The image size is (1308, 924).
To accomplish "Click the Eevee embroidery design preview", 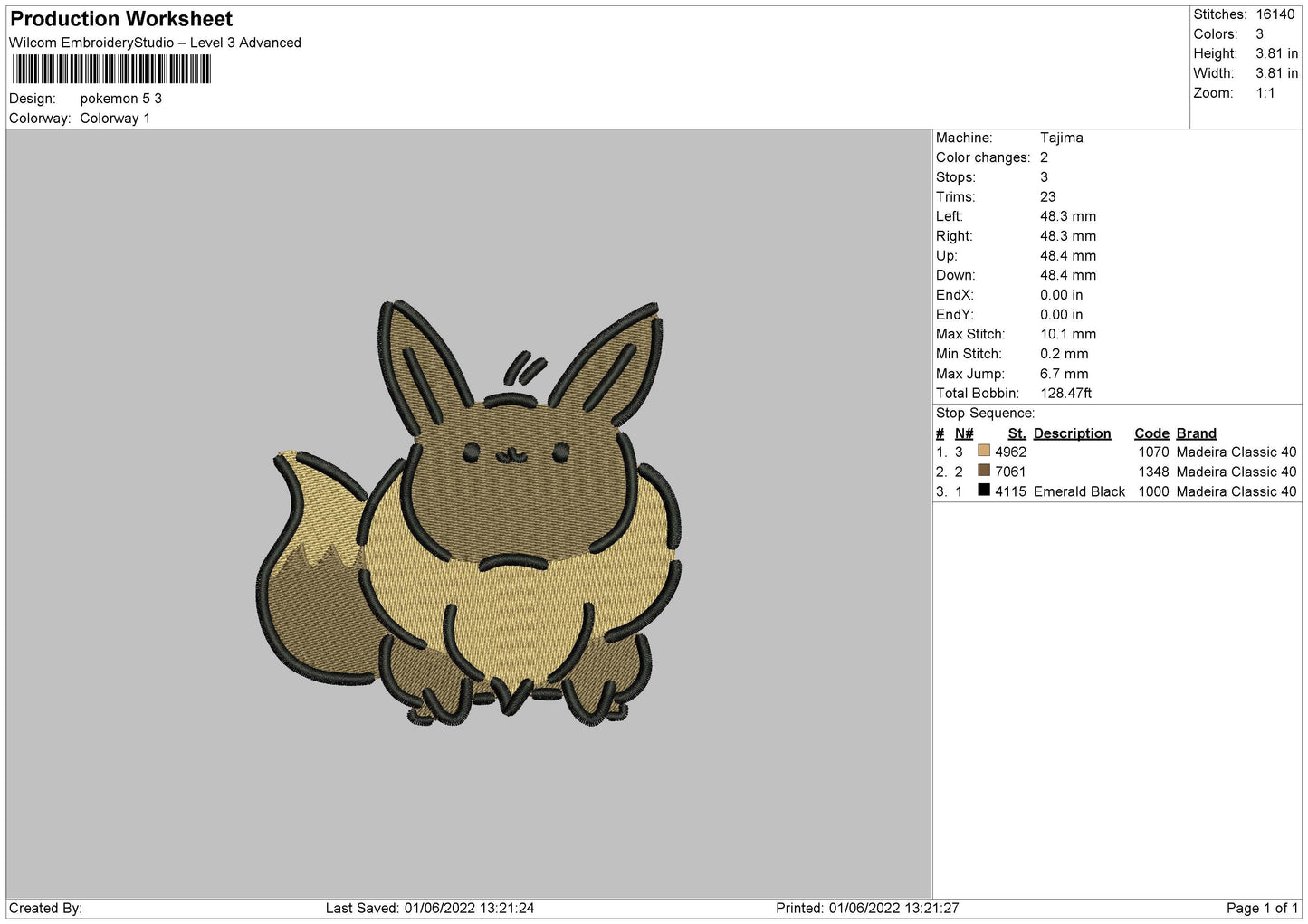I will click(468, 513).
